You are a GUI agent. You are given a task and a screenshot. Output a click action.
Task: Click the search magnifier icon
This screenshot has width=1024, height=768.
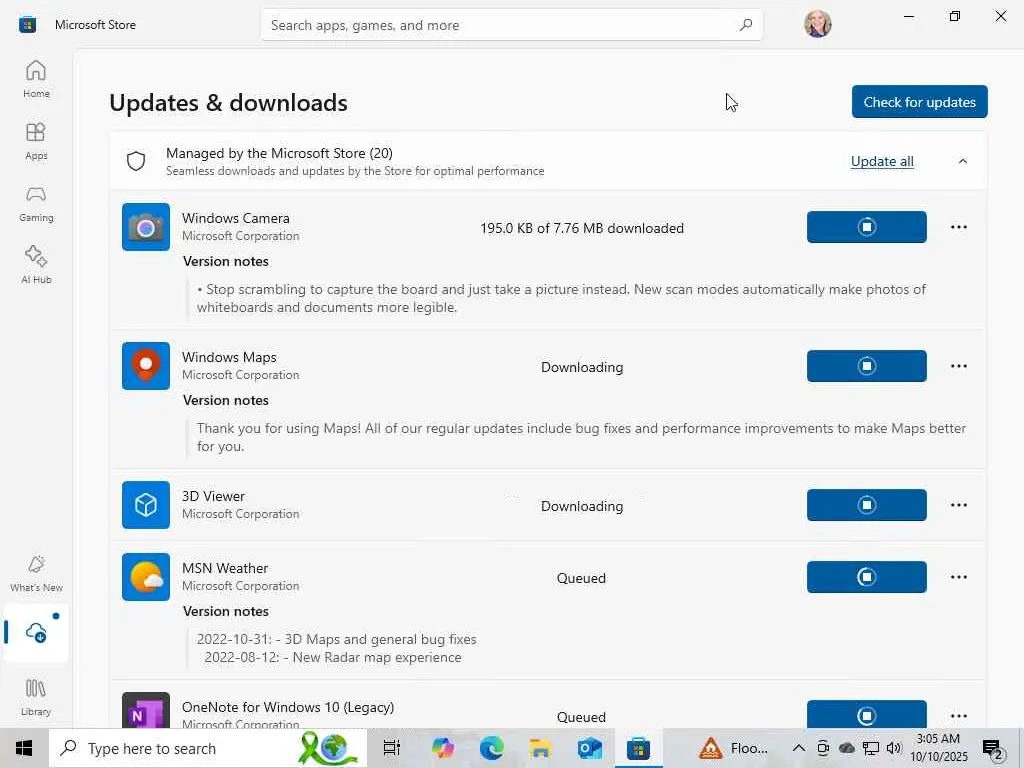point(746,25)
